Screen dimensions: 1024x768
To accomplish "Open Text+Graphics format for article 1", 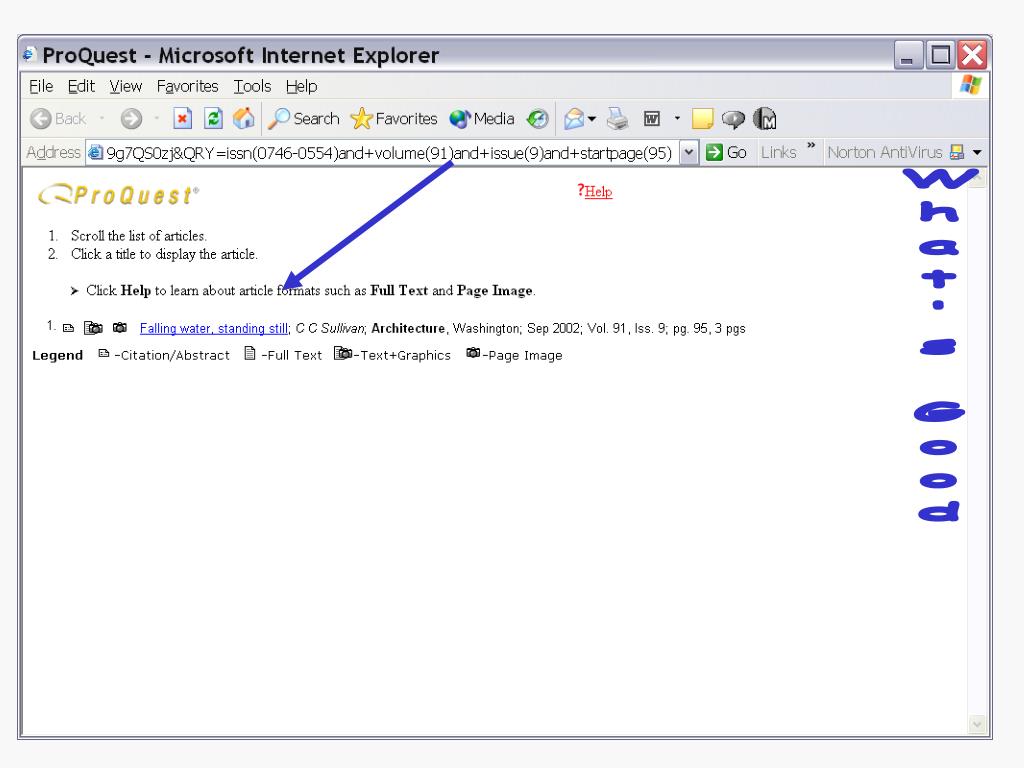I will pyautogui.click(x=93, y=327).
